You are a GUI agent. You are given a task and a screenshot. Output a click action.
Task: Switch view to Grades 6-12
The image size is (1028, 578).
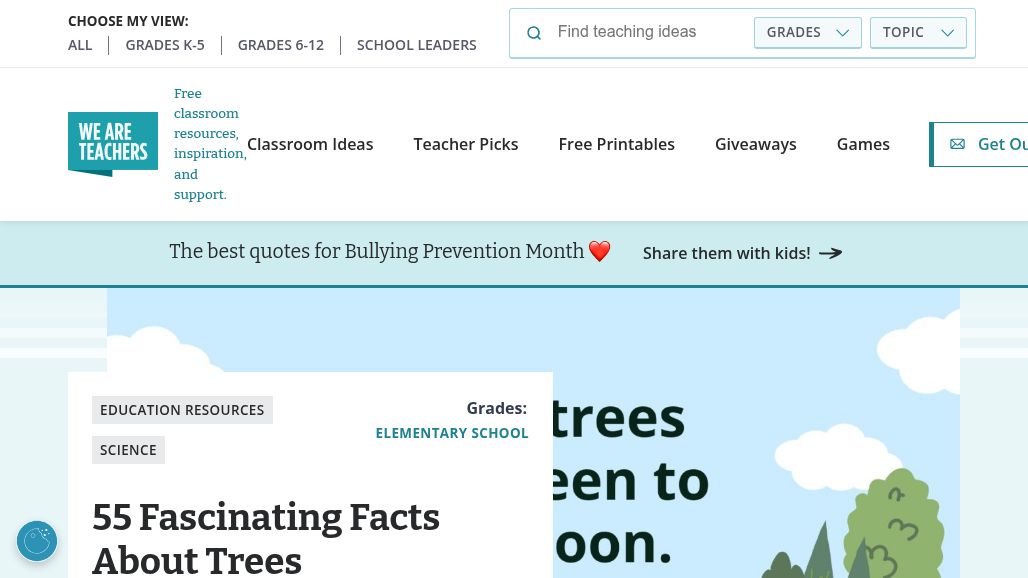click(x=281, y=45)
